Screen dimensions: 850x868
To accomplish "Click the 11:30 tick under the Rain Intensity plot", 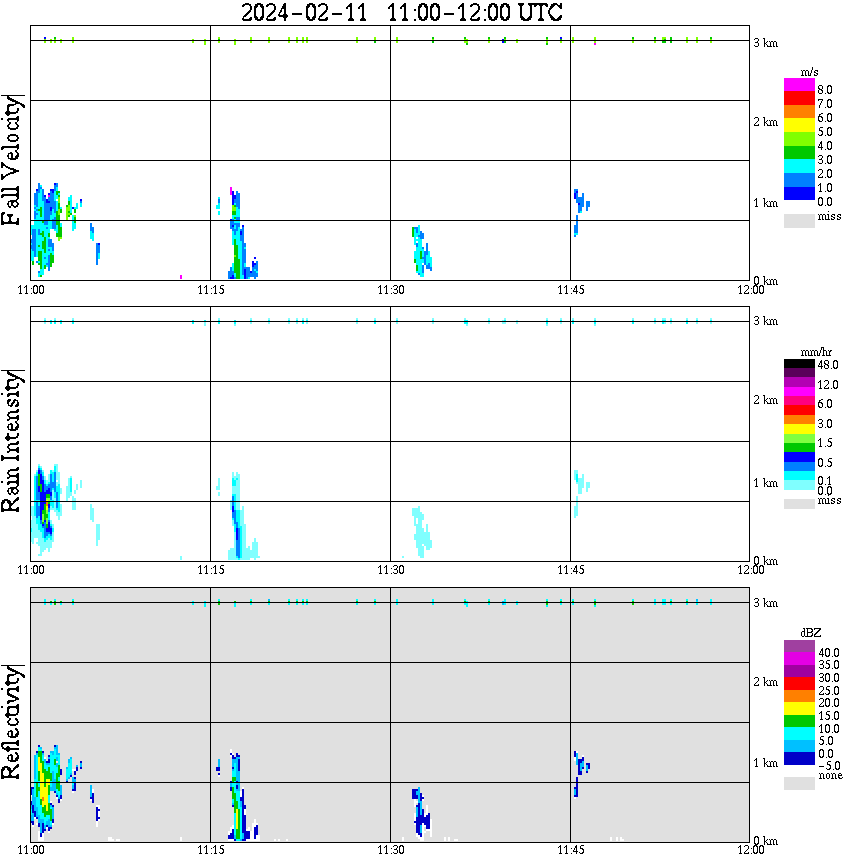I will click(391, 570).
